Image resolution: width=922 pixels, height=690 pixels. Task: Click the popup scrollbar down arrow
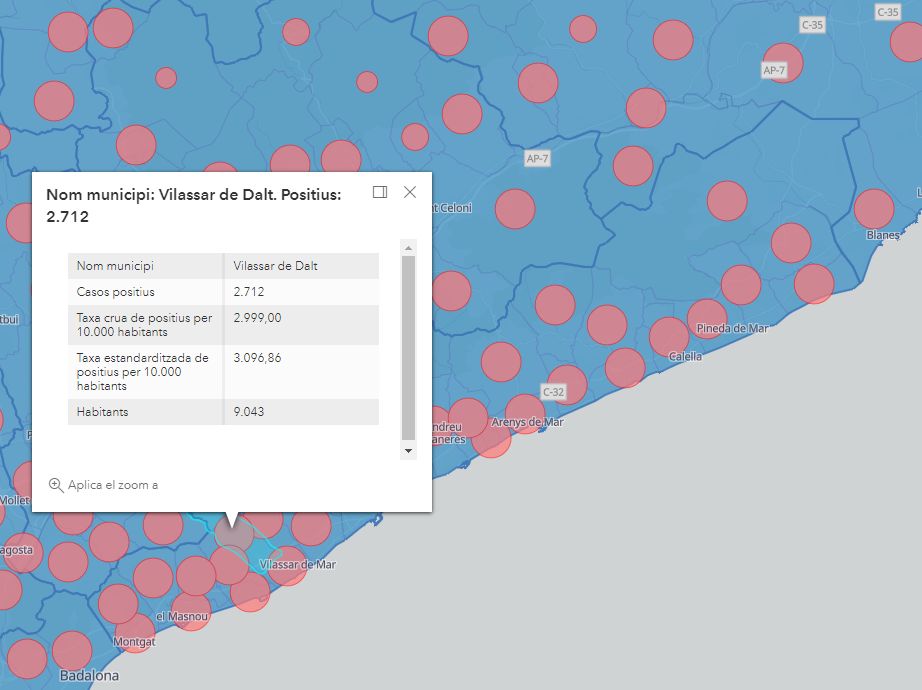(x=408, y=451)
